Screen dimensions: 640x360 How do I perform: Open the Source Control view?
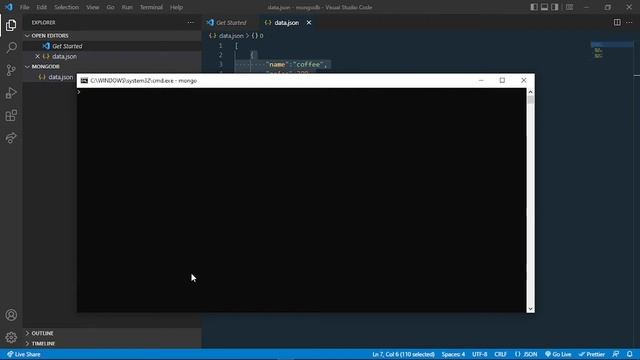pyautogui.click(x=11, y=70)
